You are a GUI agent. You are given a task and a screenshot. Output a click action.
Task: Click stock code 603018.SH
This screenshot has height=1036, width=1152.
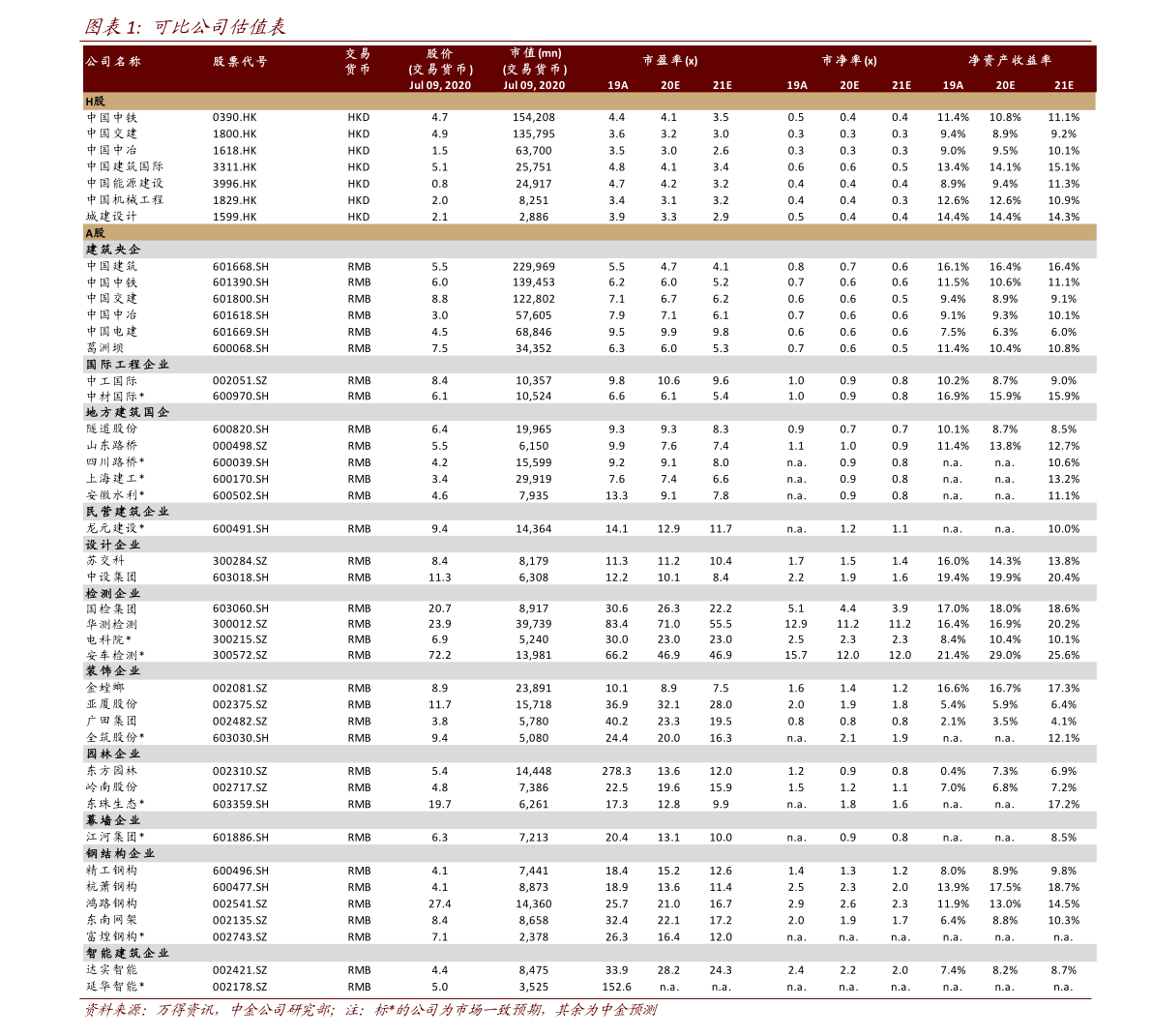pos(240,577)
